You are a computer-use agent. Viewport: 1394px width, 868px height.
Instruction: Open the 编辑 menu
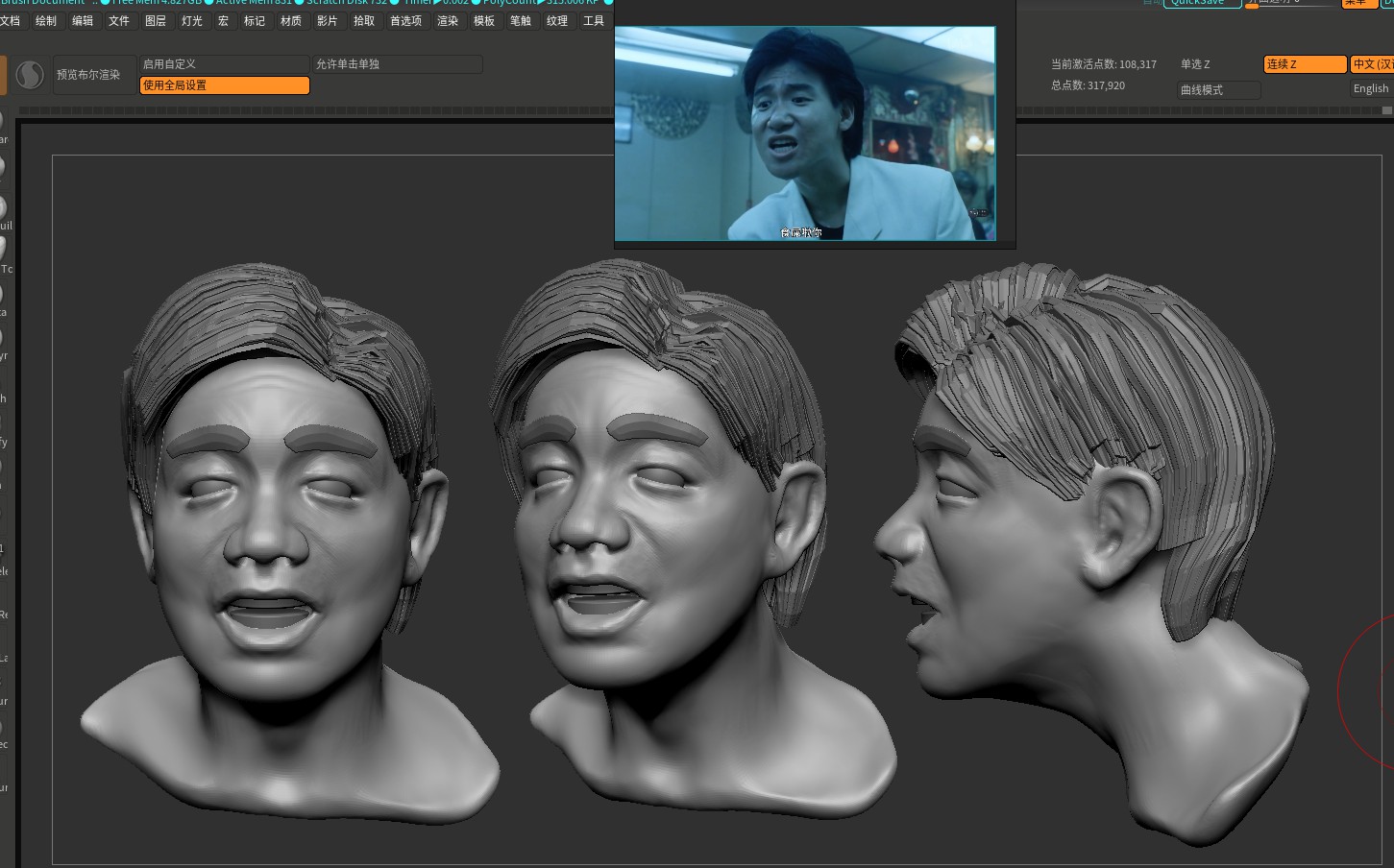click(83, 20)
